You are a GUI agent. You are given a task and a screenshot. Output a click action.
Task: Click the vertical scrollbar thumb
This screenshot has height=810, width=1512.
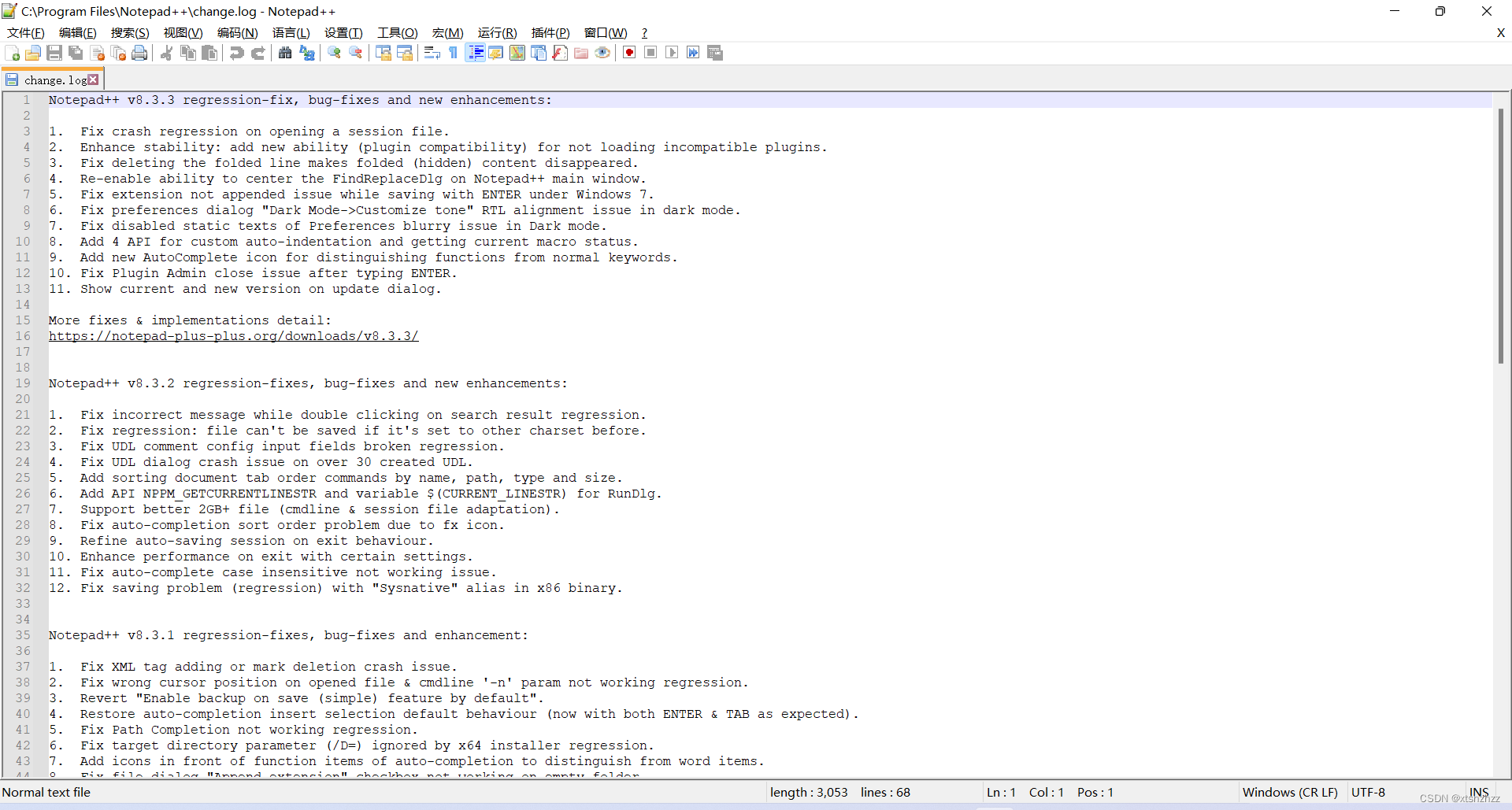1501,236
